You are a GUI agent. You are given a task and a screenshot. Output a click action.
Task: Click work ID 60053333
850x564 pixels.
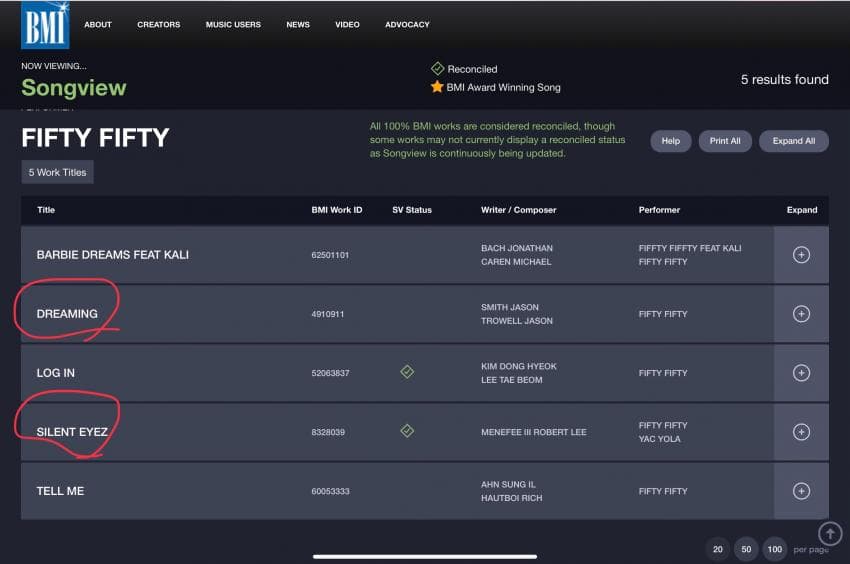pyautogui.click(x=330, y=491)
